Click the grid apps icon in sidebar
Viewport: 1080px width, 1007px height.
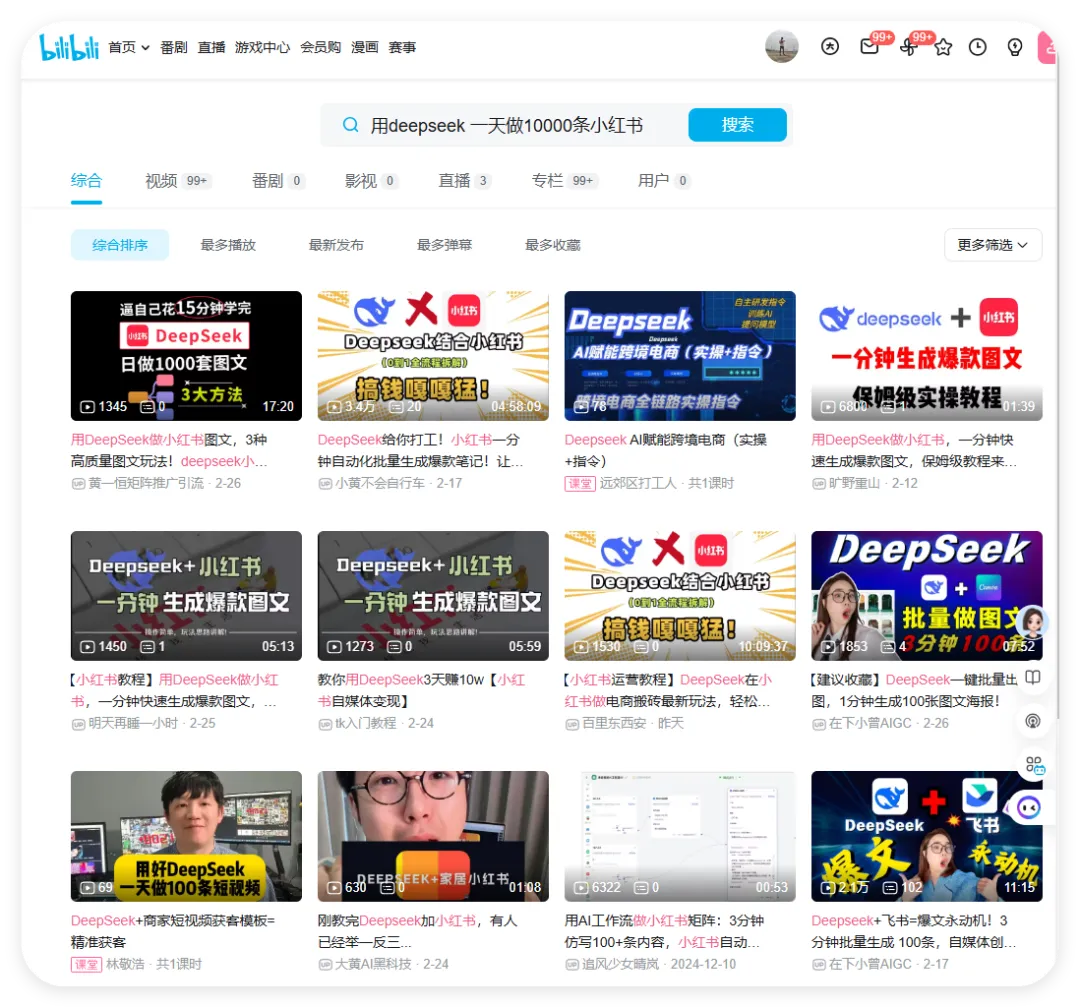(x=1035, y=765)
